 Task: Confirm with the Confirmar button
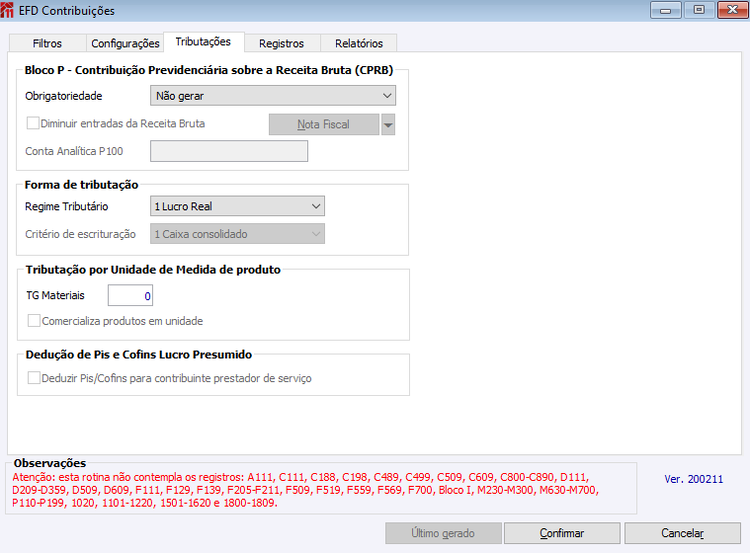(x=562, y=533)
